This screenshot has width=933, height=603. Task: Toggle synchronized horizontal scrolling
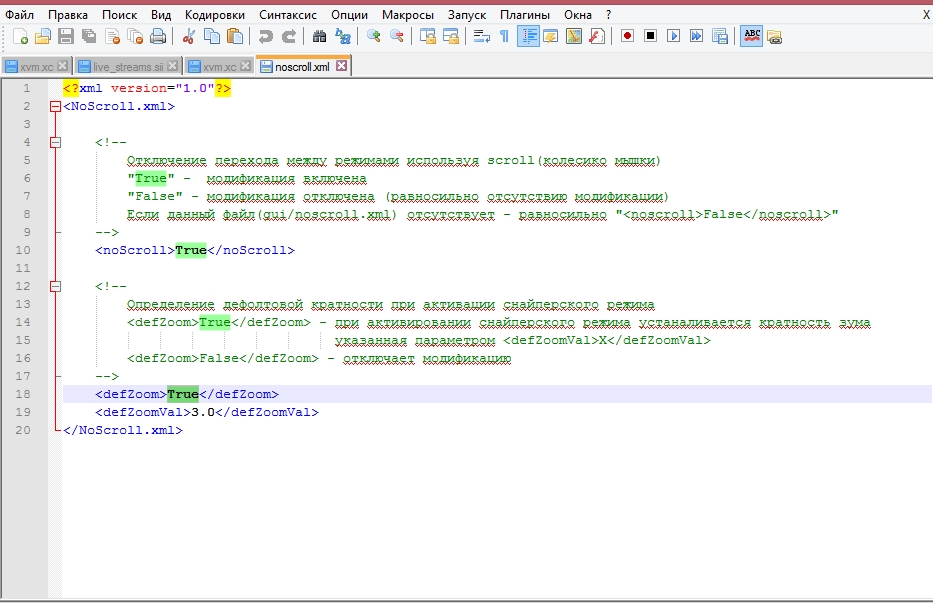coord(450,37)
